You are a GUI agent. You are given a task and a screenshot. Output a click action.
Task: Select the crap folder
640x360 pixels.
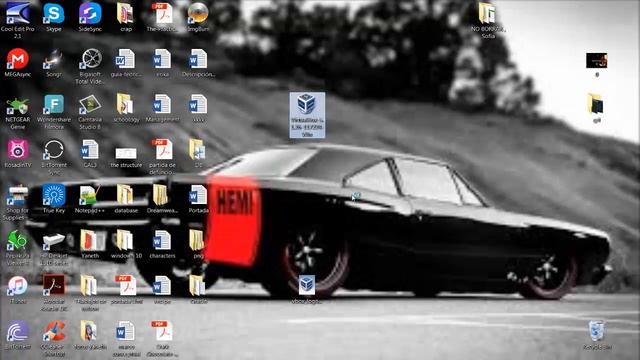(126, 17)
